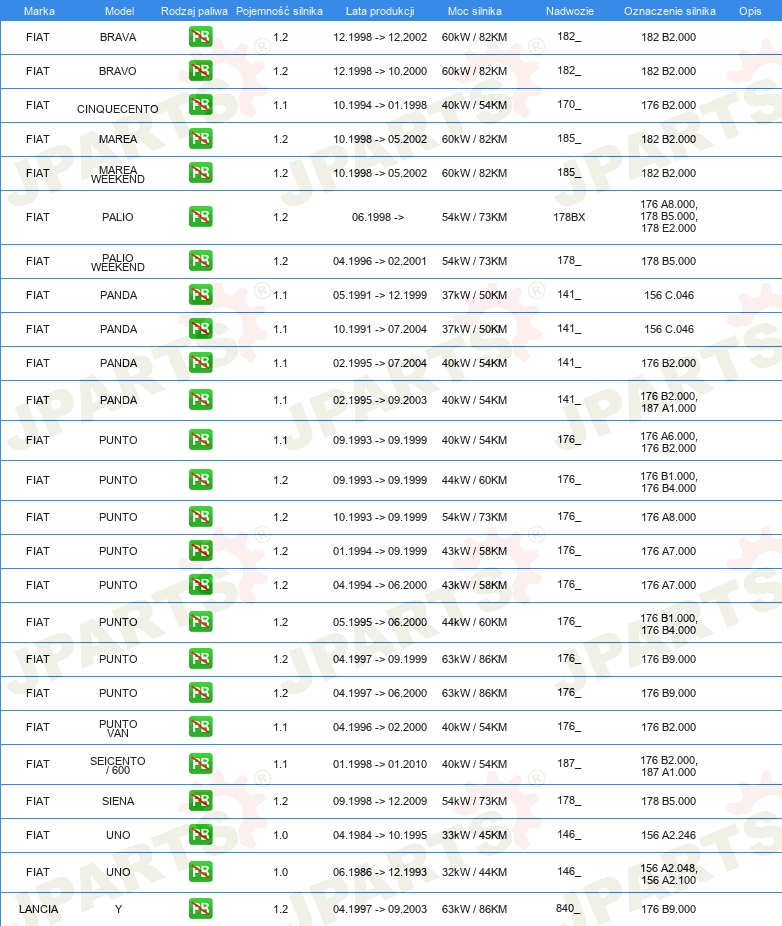Click the 170_ body code cell
This screenshot has height=926, width=782.
[569, 105]
